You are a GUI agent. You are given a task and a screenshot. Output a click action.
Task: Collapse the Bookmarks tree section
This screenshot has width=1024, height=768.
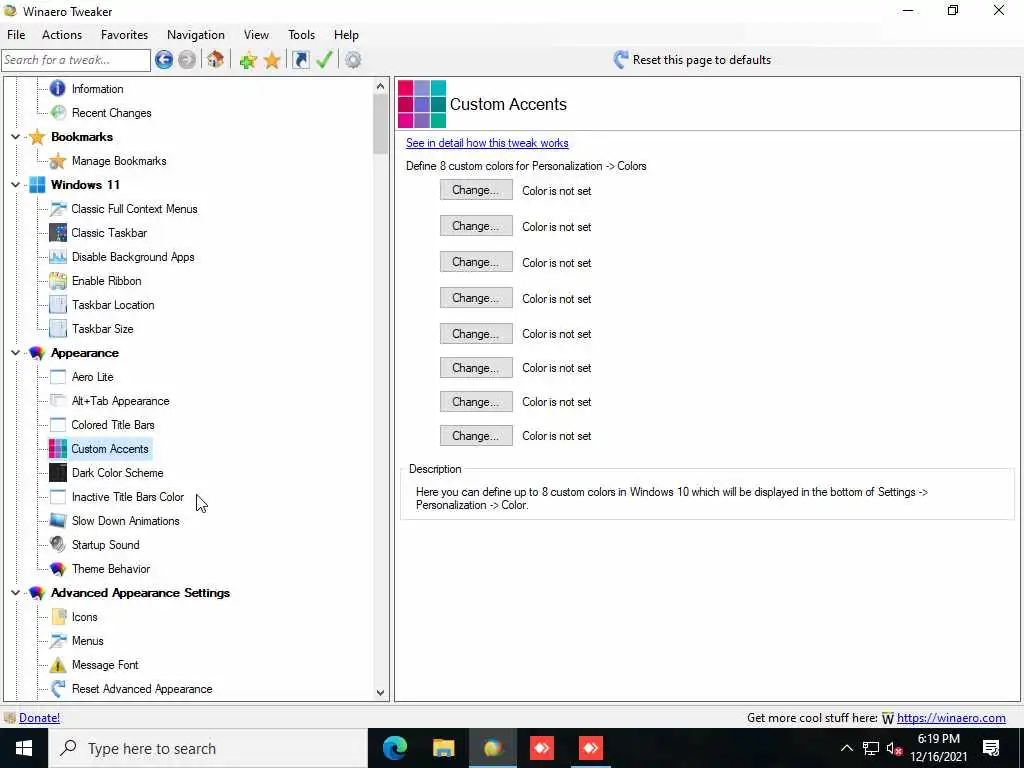click(15, 137)
